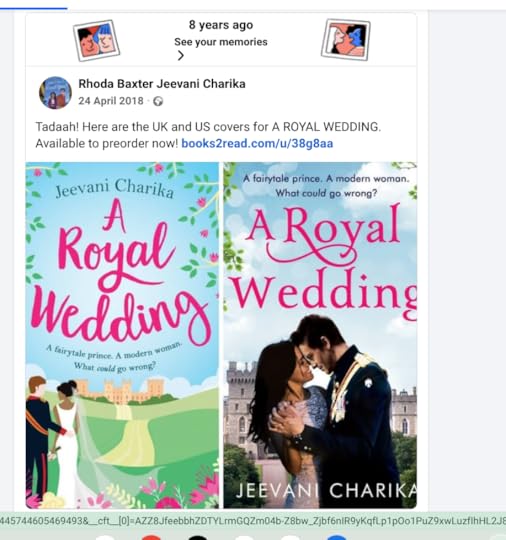
Task: Click the 8 years ago heading
Action: pyautogui.click(x=221, y=25)
